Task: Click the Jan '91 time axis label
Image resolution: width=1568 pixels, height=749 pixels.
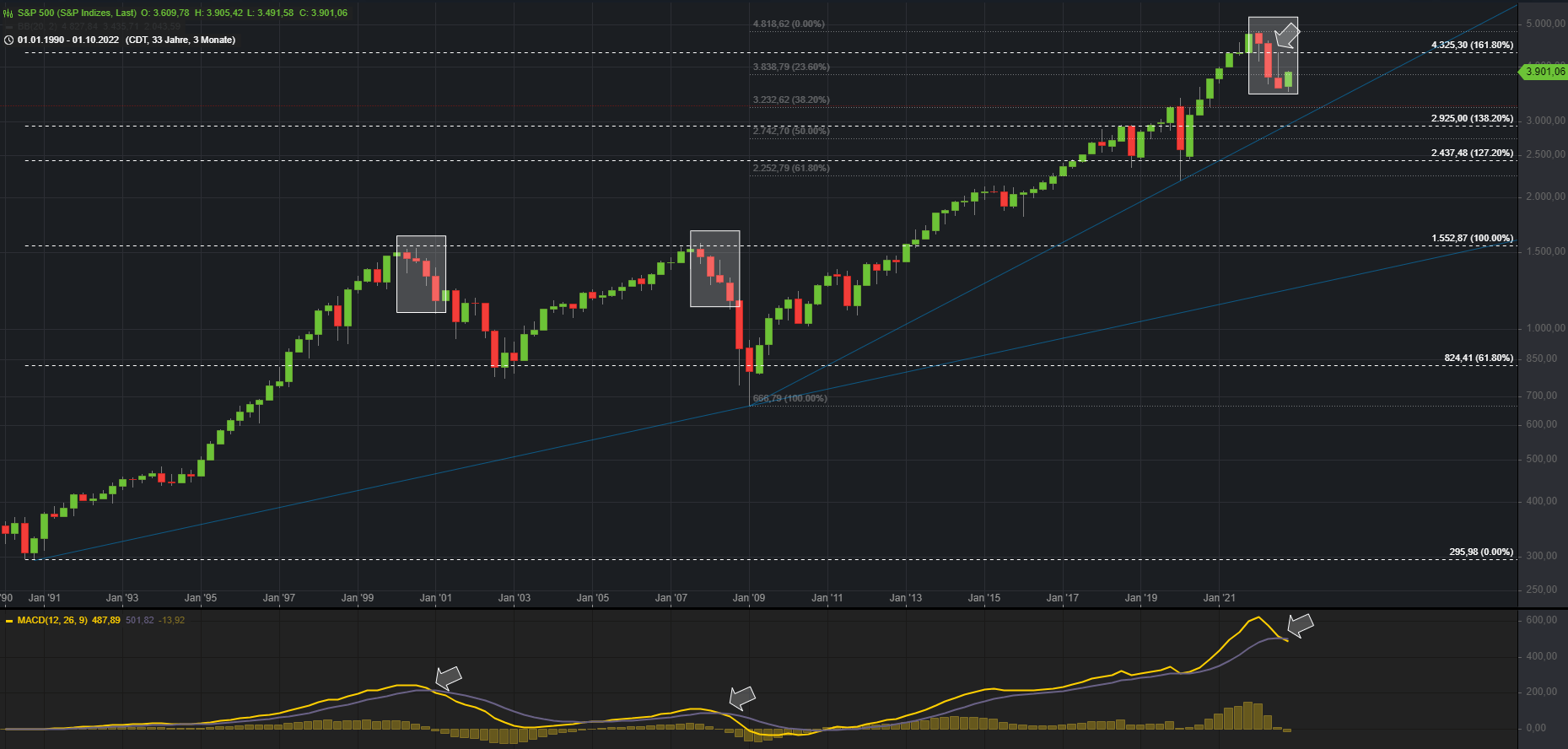Action: (44, 599)
